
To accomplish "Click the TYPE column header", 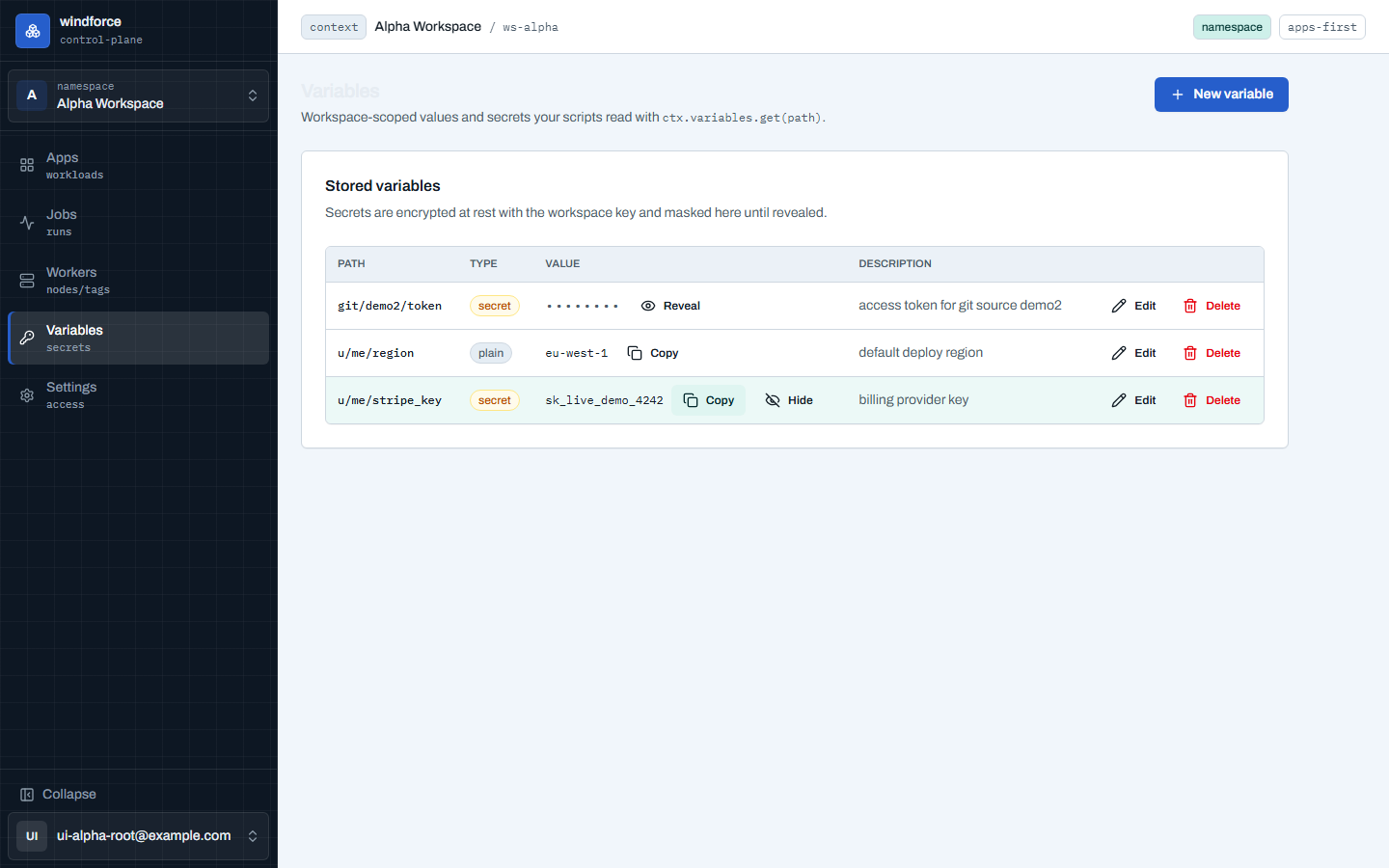I will [483, 263].
